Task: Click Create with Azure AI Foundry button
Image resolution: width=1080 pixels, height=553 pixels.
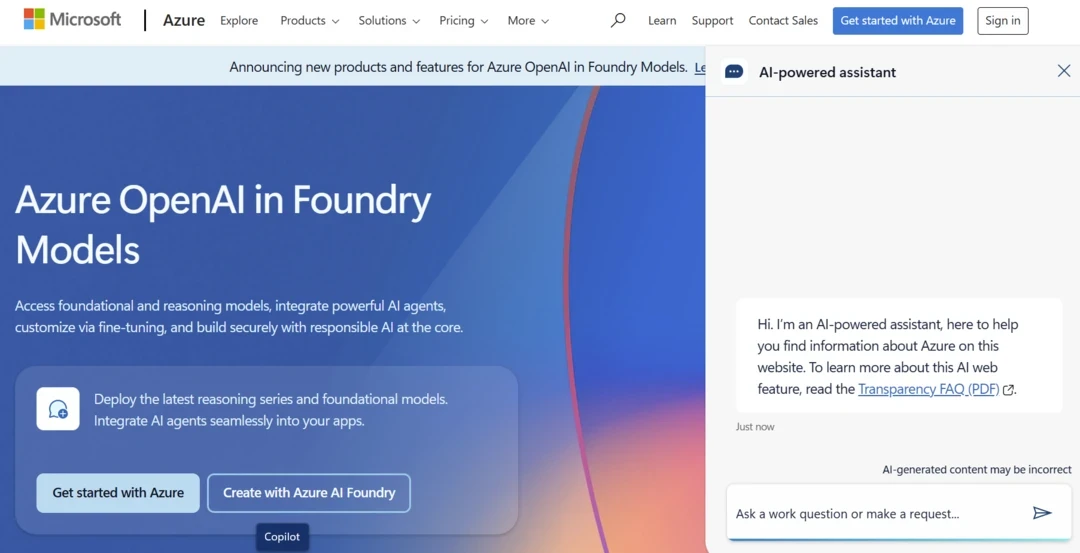Action: point(309,493)
